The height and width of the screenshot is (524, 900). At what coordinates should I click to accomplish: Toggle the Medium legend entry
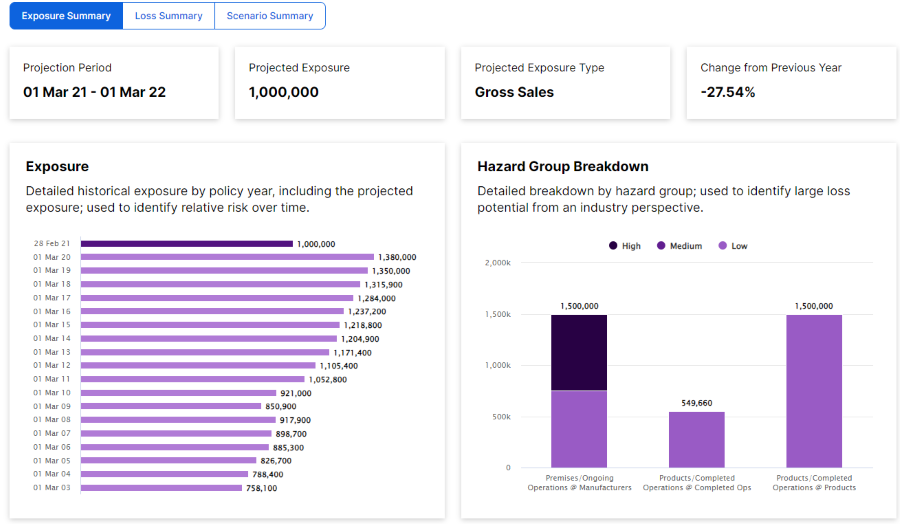[x=679, y=246]
